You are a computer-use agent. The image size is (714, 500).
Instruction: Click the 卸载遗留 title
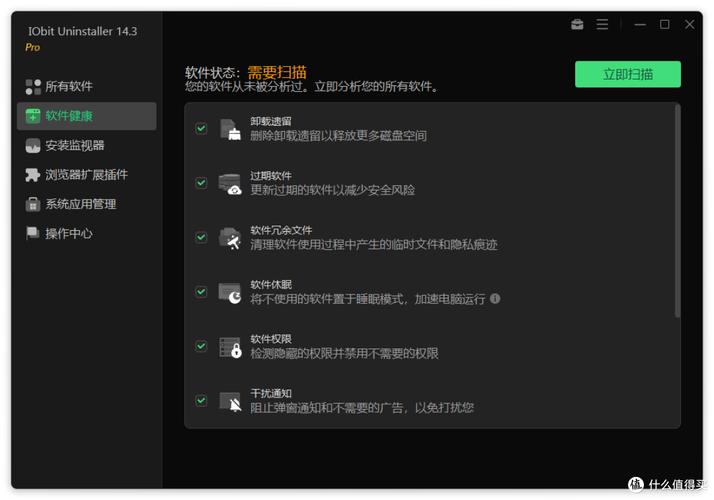pos(270,122)
